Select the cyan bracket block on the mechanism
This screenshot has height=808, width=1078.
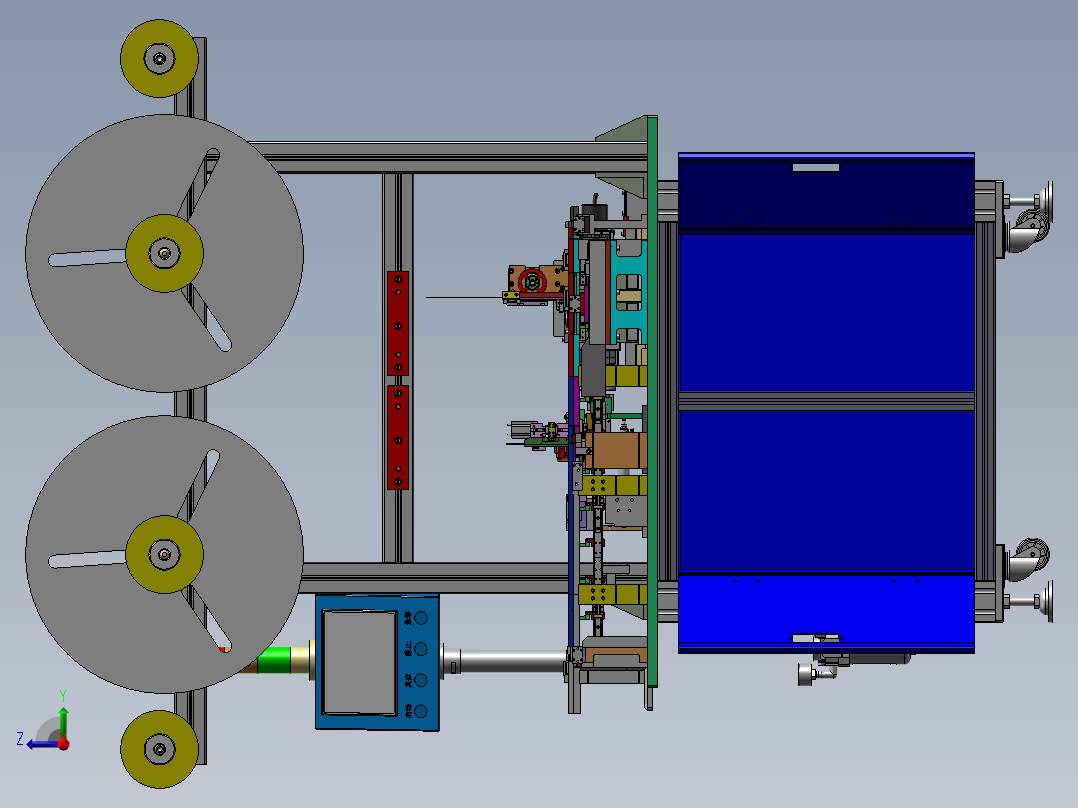pos(629,292)
